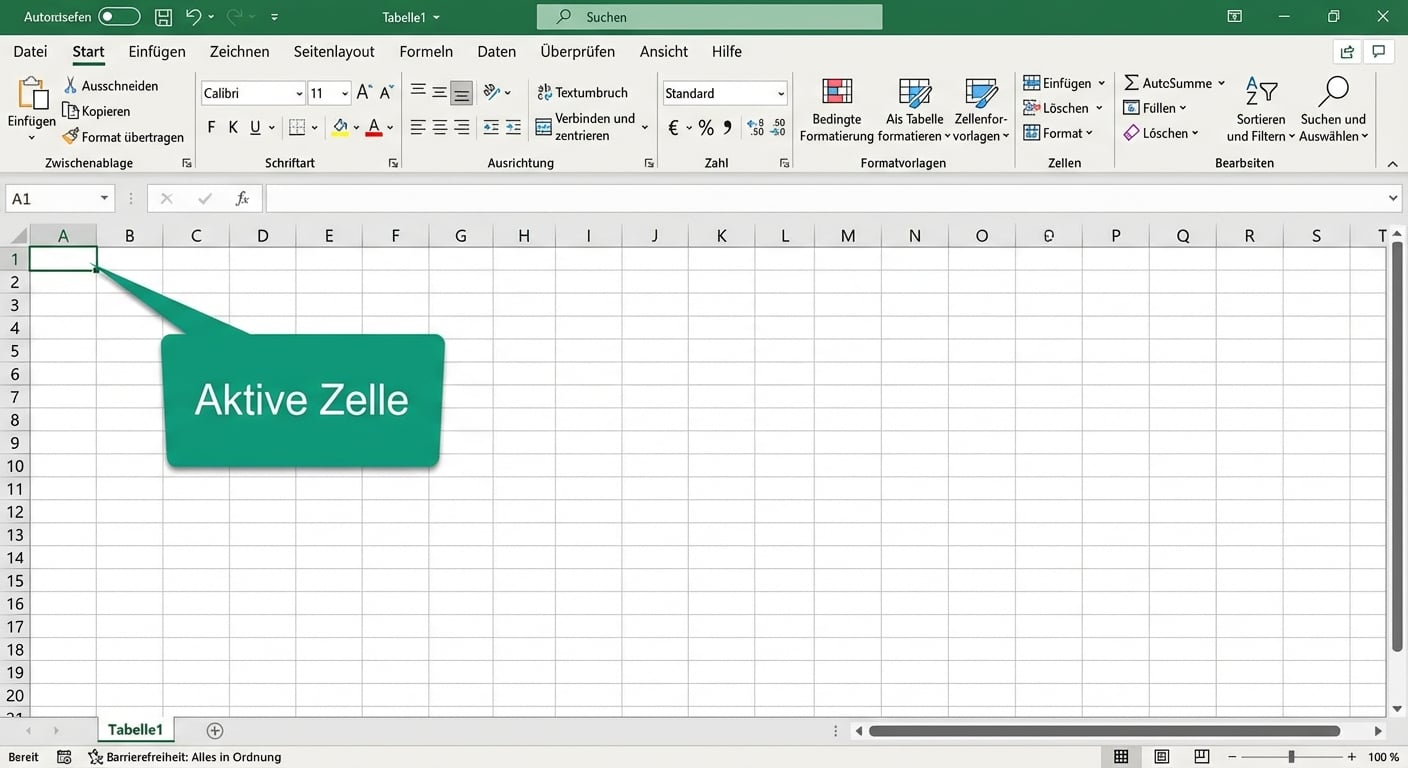Toggle middle vertical alignment
This screenshot has width=1408, height=768.
pyautogui.click(x=440, y=92)
